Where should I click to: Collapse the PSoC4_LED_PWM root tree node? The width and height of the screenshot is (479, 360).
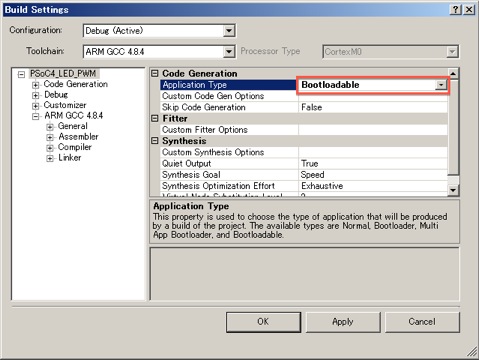click(x=21, y=74)
